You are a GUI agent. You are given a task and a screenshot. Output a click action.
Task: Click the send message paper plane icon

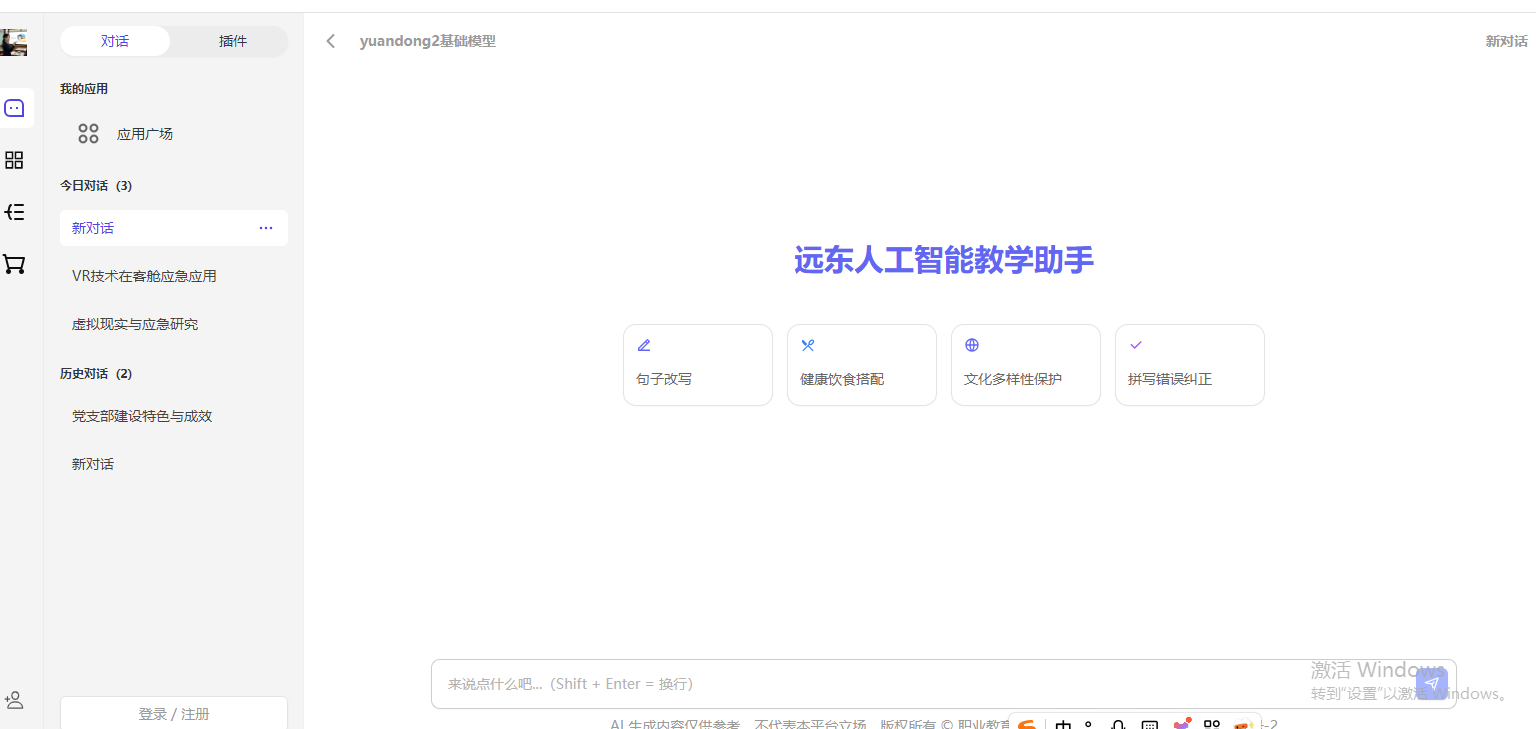(1431, 684)
